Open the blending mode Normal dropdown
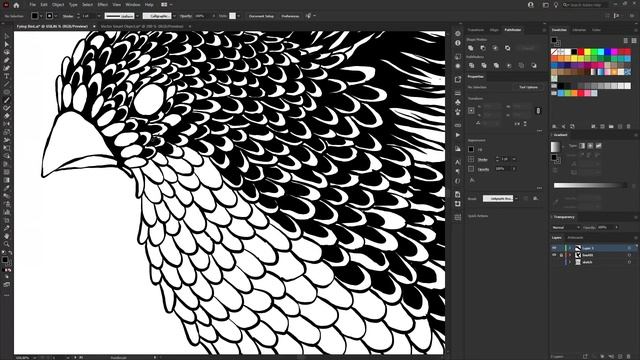This screenshot has height=360, width=640. [566, 227]
